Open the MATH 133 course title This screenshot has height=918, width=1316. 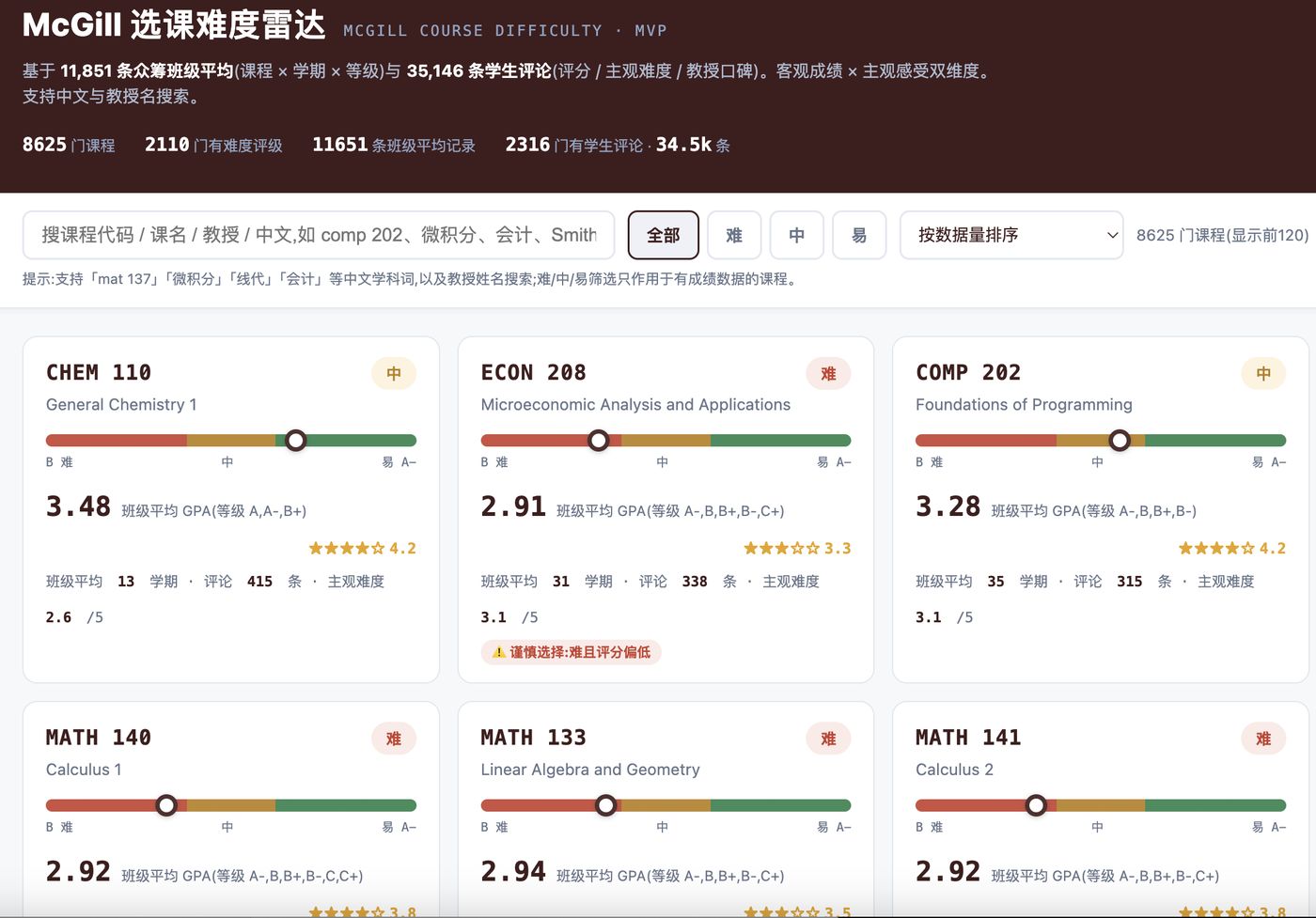tap(533, 738)
